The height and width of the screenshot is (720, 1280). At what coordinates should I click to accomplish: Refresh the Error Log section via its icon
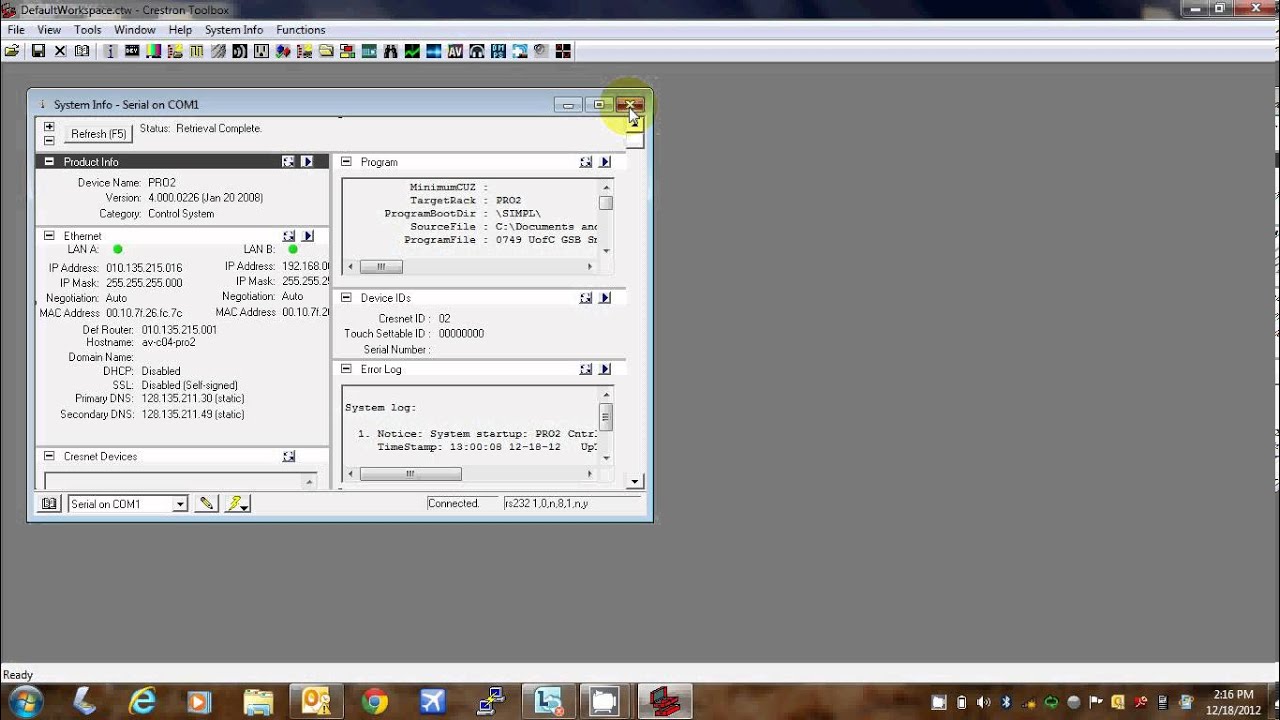point(586,369)
